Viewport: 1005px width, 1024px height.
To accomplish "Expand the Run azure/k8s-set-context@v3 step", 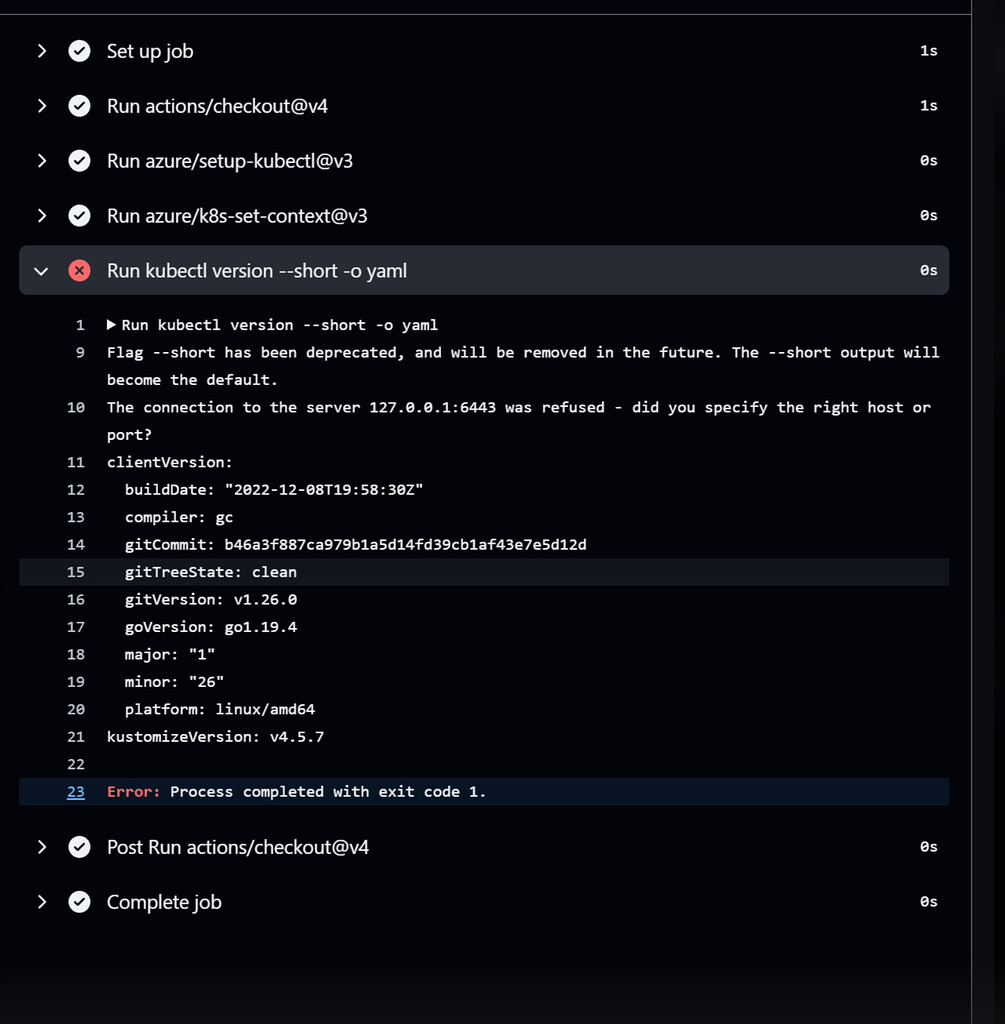I will (42, 216).
